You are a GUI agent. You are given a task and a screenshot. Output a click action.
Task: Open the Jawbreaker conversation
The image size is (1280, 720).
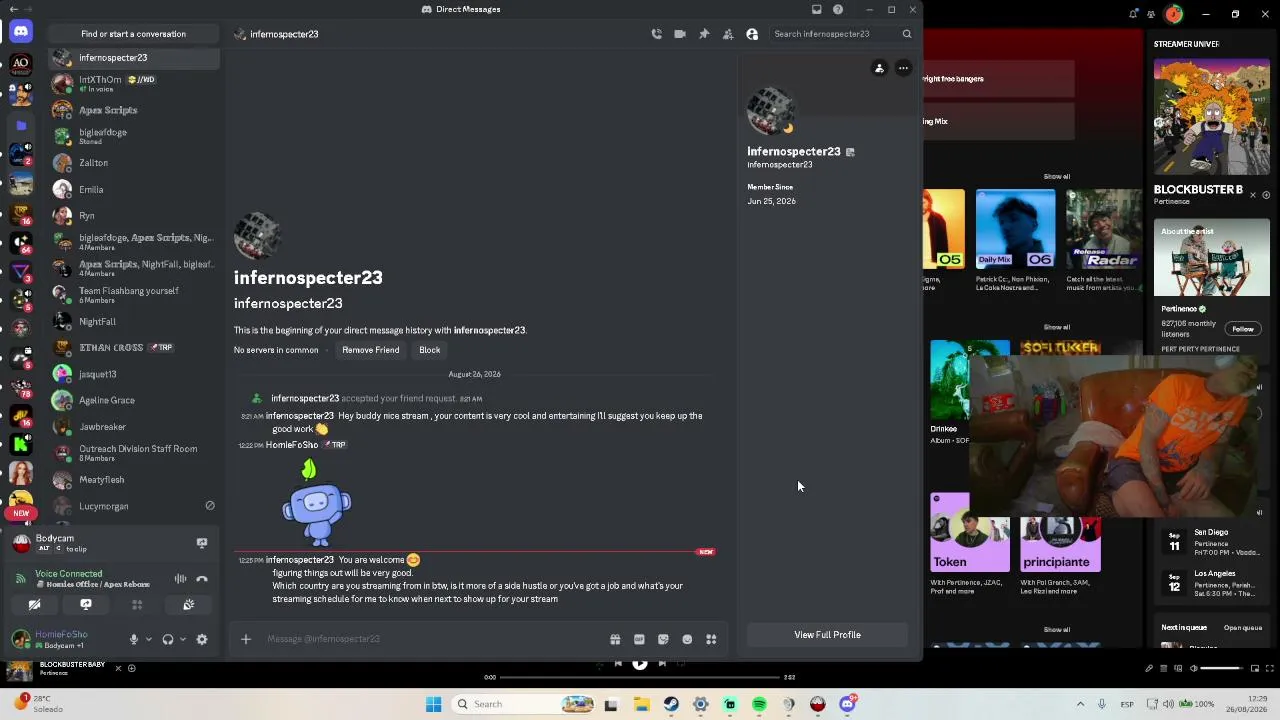coord(134,427)
